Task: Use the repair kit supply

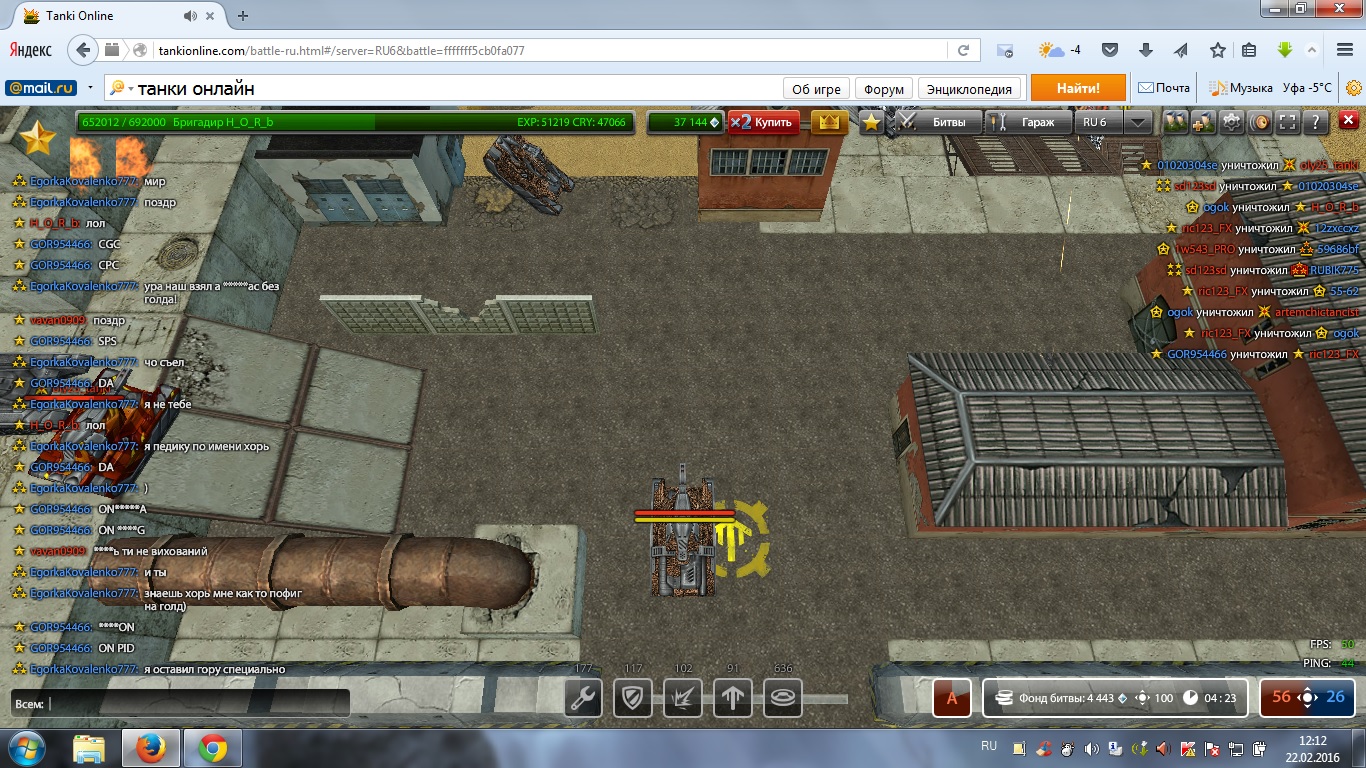Action: pos(583,697)
